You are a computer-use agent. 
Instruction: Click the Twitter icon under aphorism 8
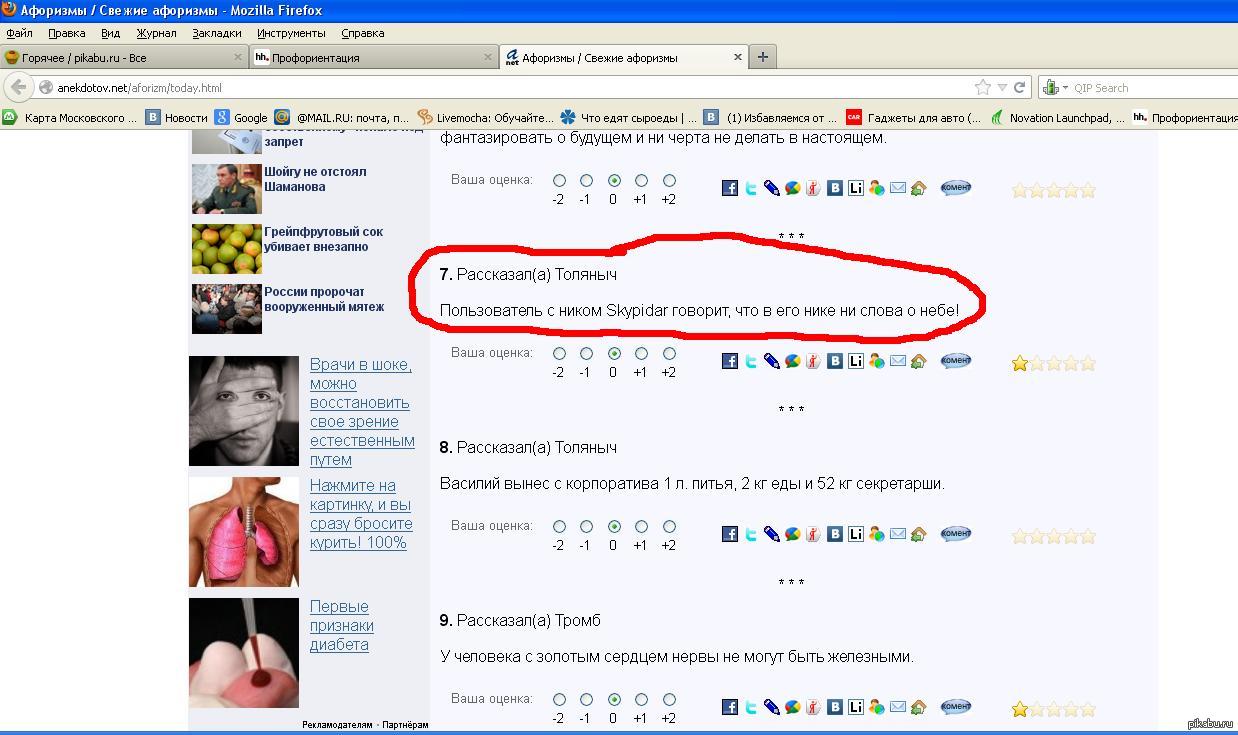pos(751,534)
